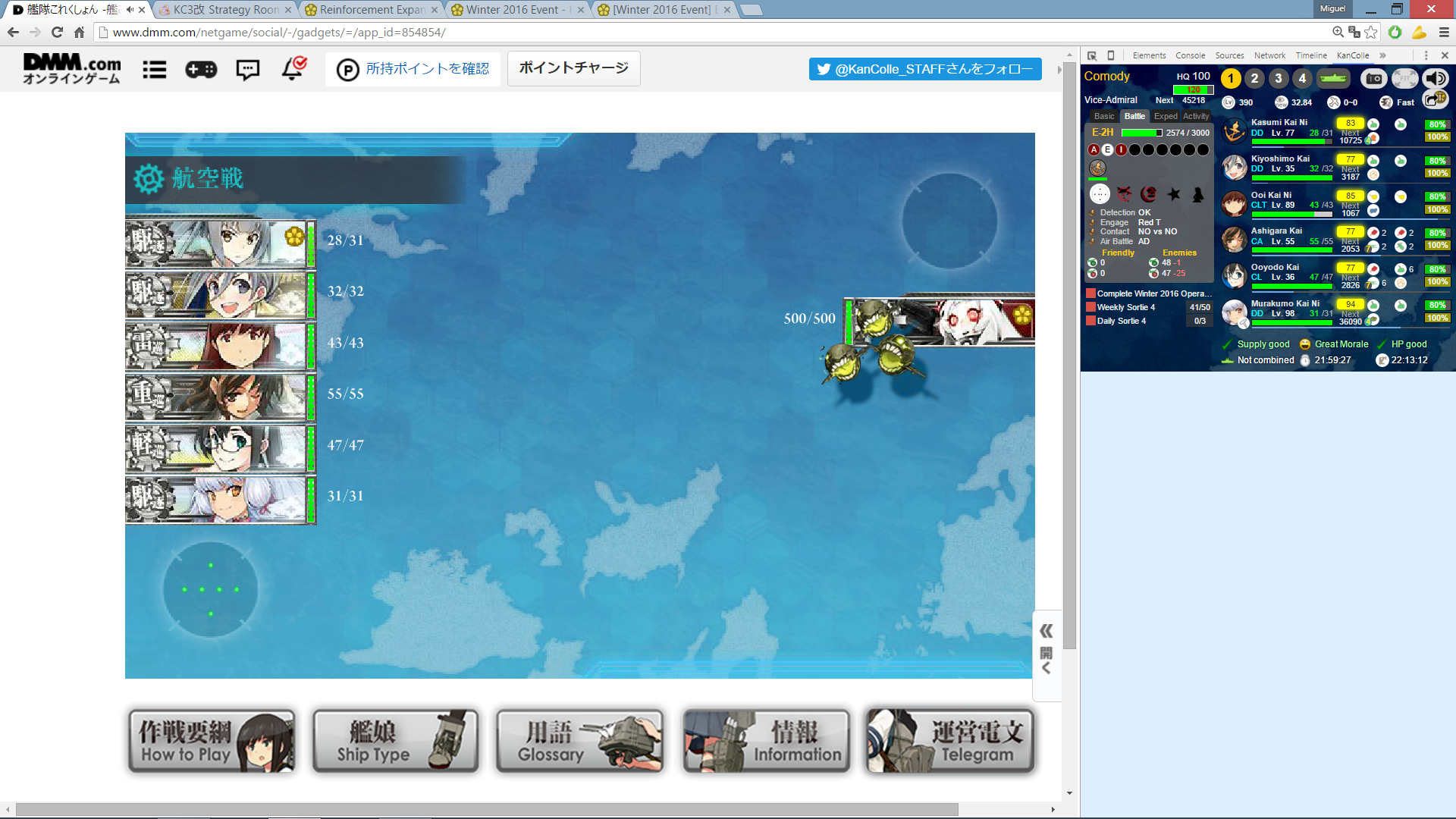
Task: Click the fighter power plane icon
Action: pos(1334,102)
